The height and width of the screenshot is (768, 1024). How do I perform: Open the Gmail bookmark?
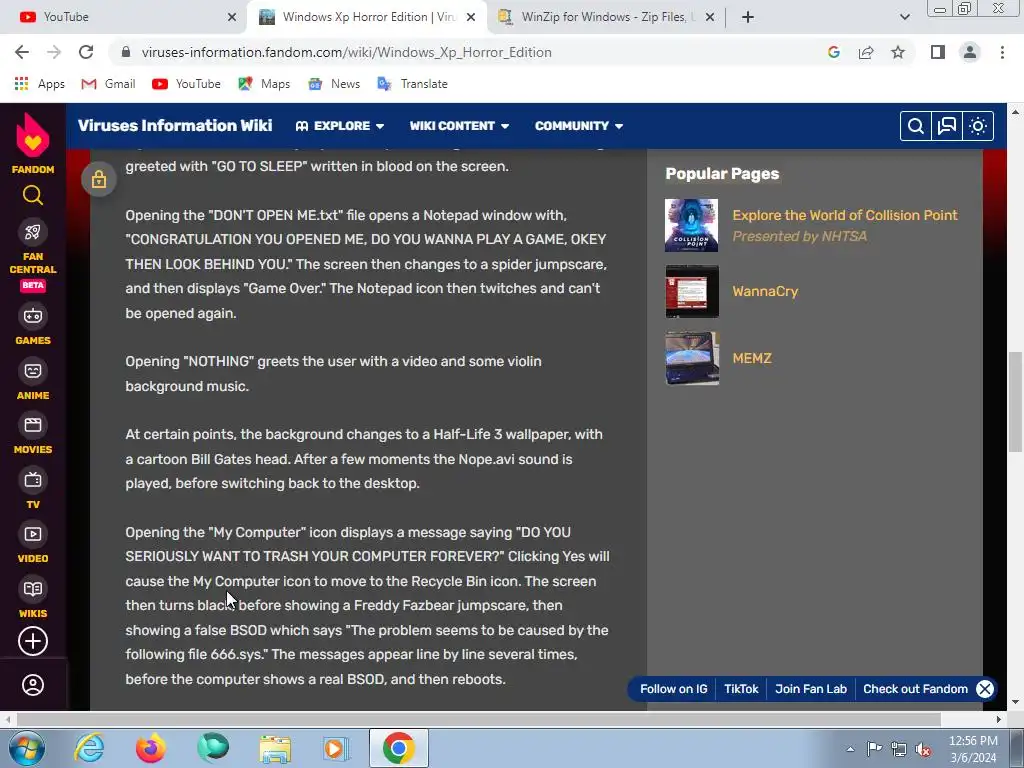[108, 84]
